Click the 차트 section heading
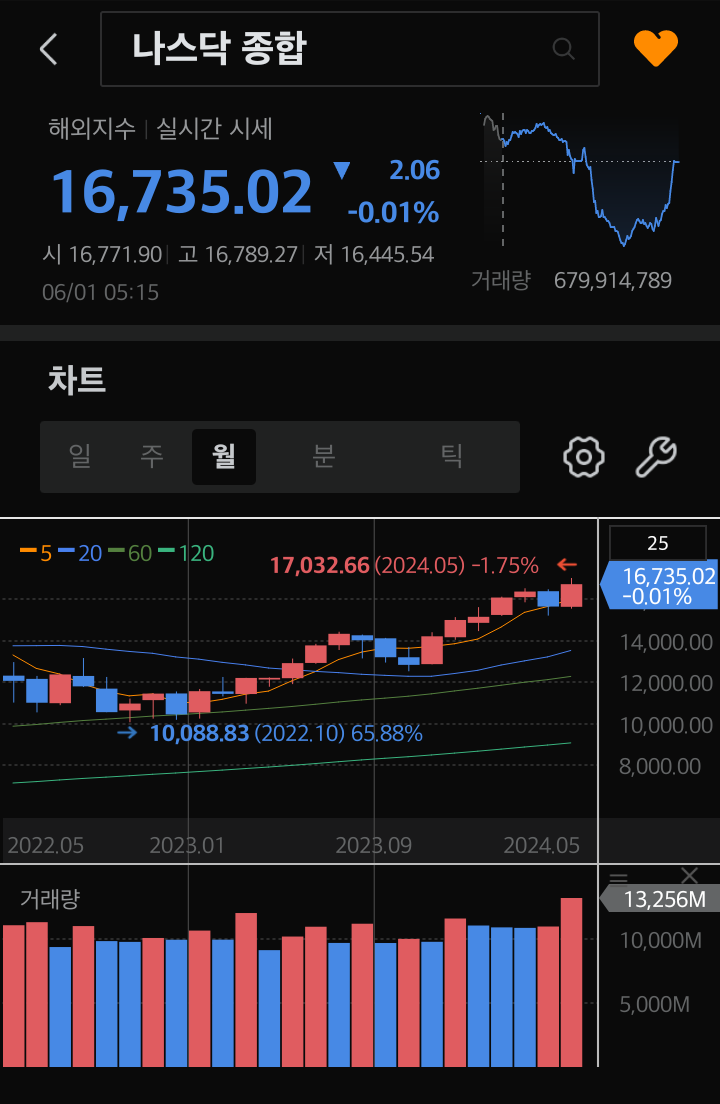The height and width of the screenshot is (1104, 720). click(77, 380)
